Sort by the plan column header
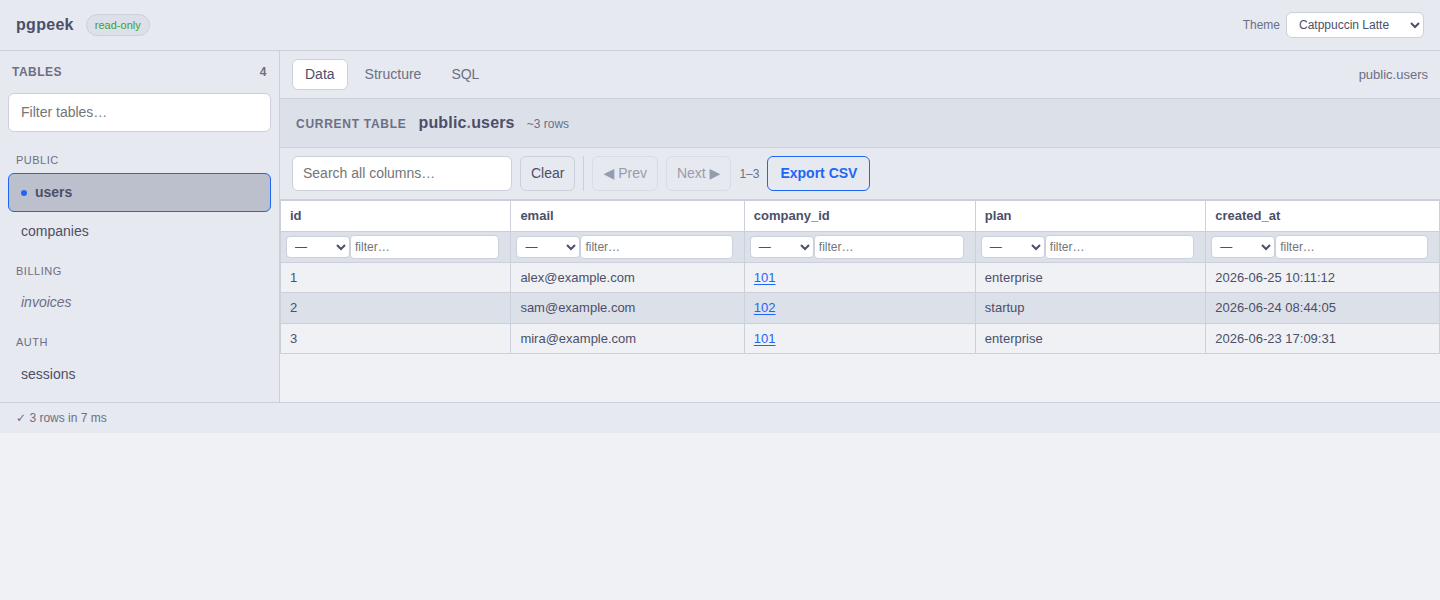 1090,216
